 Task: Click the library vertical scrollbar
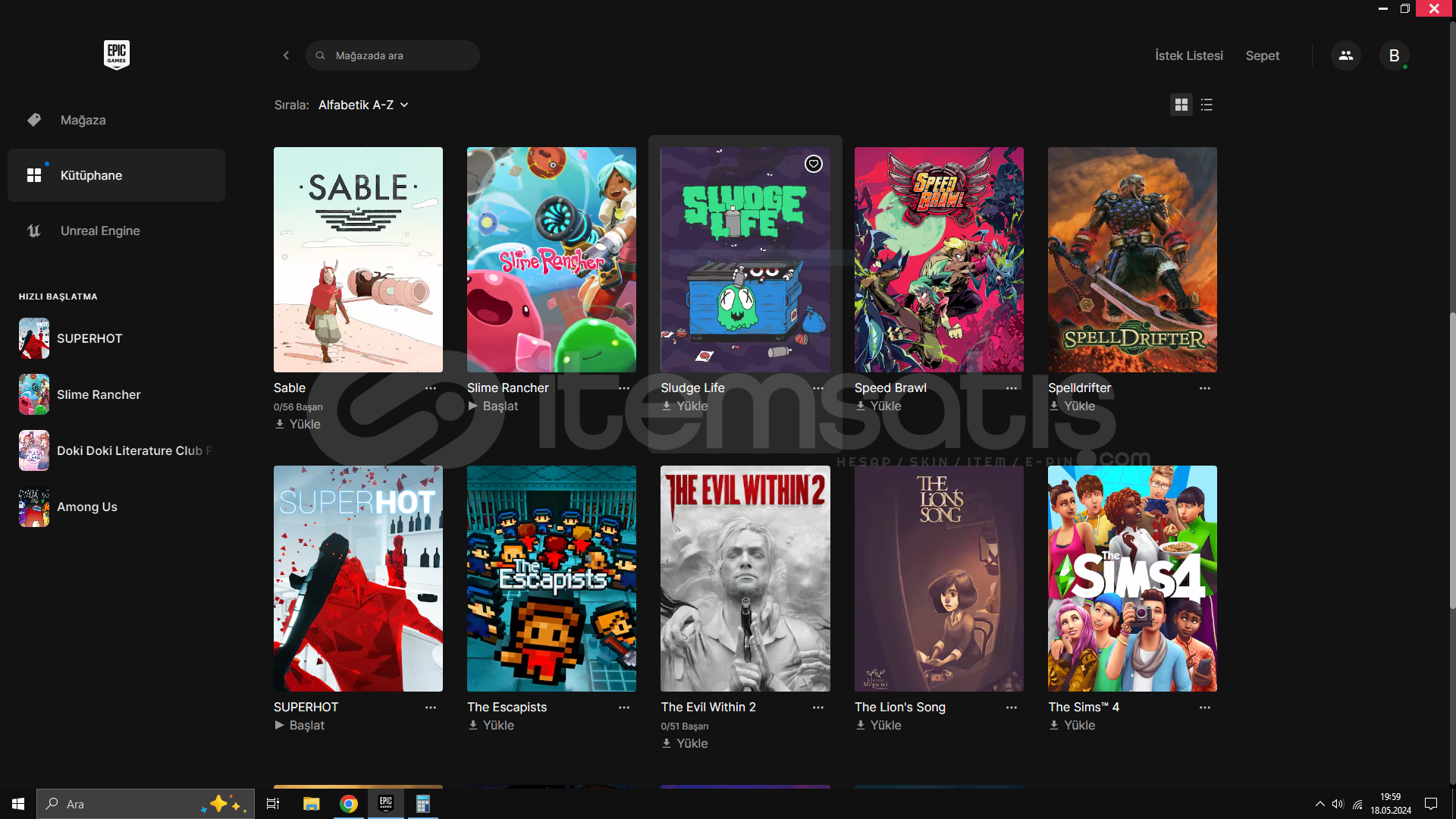pos(1451,460)
